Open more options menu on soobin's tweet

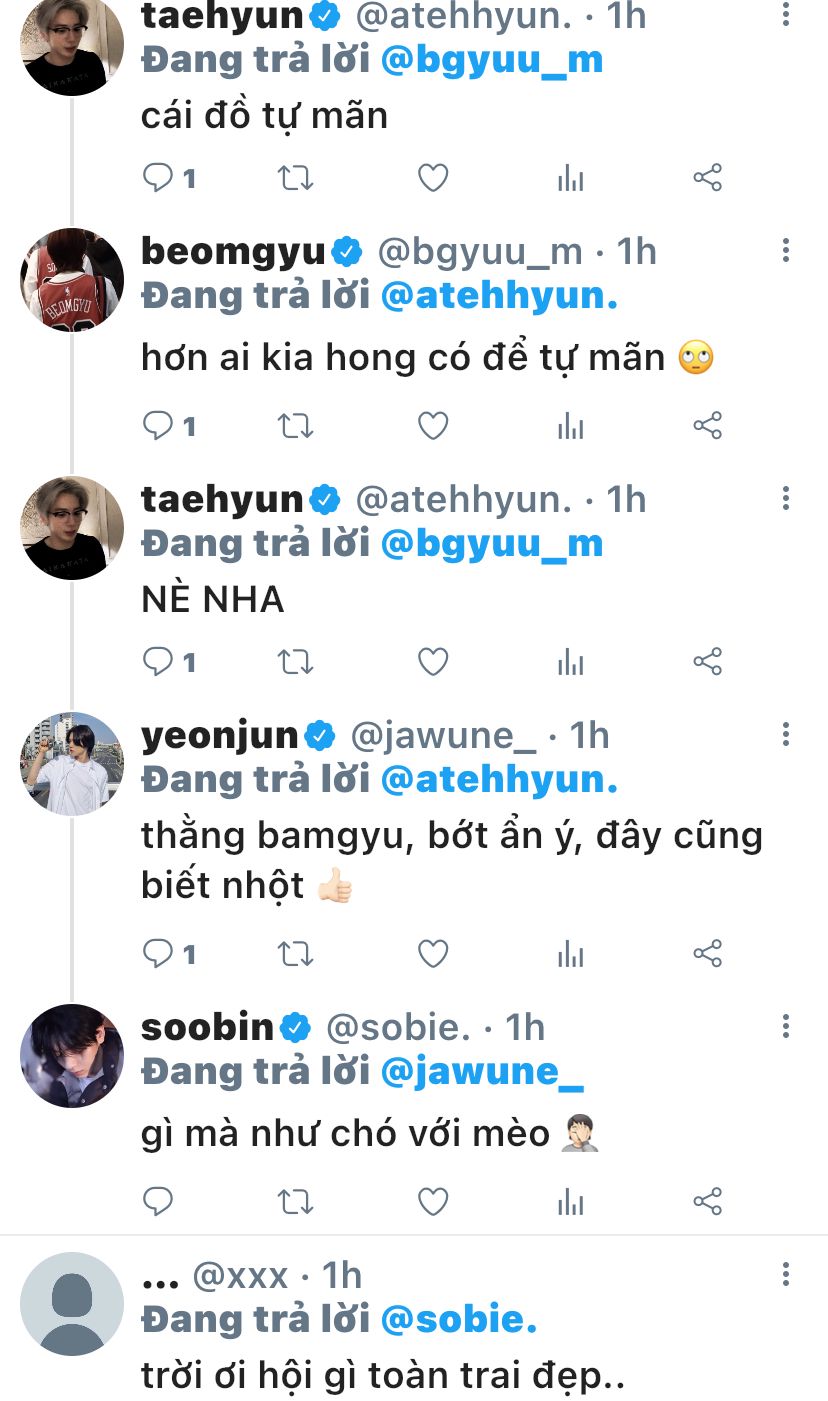(x=786, y=1026)
